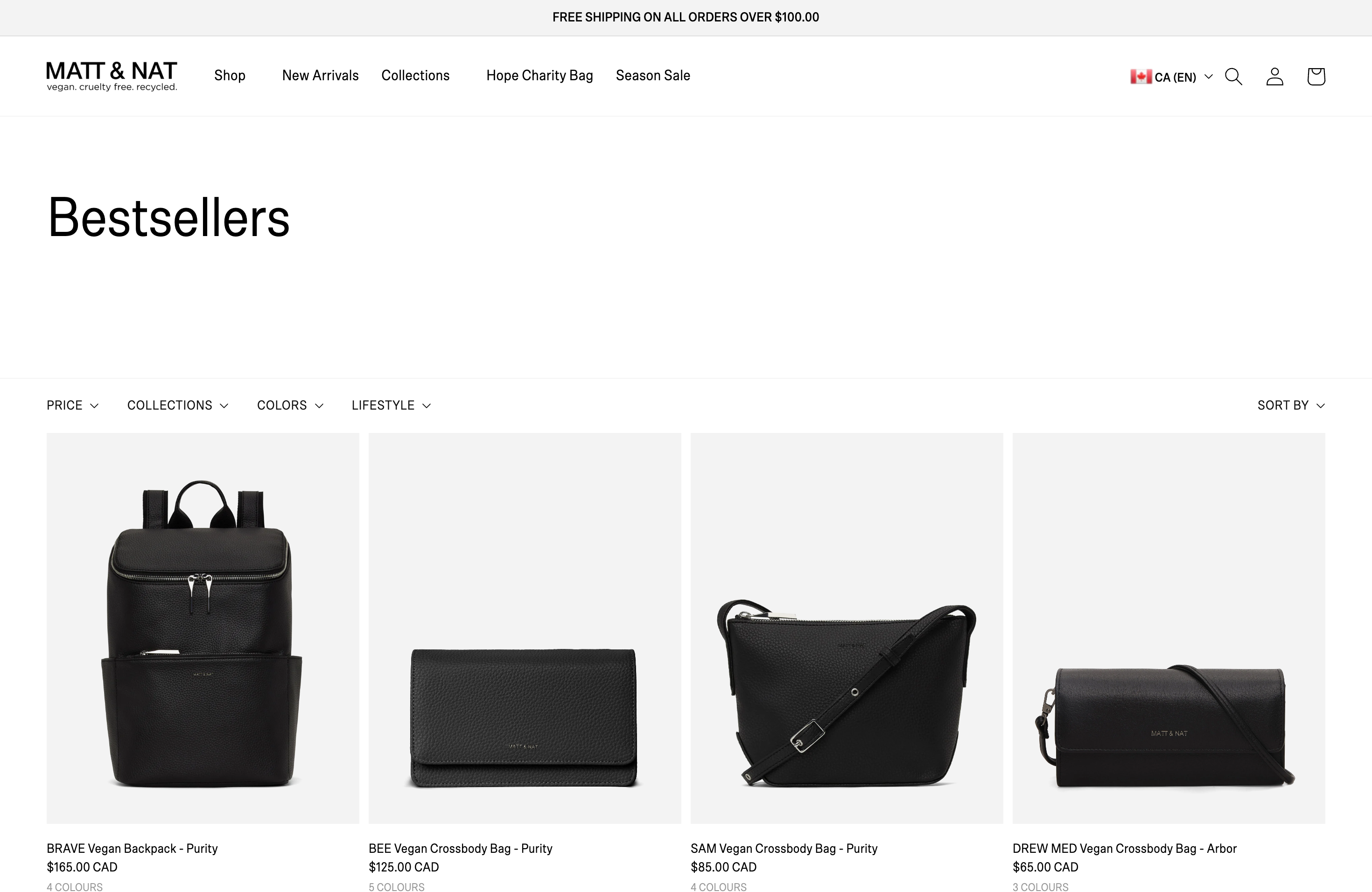Click the account profile icon
1372x892 pixels.
(1274, 77)
